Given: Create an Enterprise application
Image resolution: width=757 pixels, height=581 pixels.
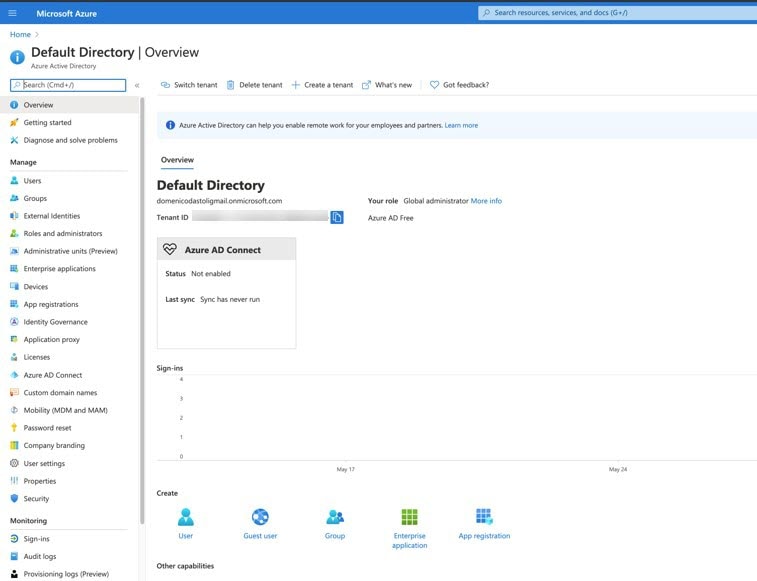Looking at the screenshot, I should click(409, 528).
